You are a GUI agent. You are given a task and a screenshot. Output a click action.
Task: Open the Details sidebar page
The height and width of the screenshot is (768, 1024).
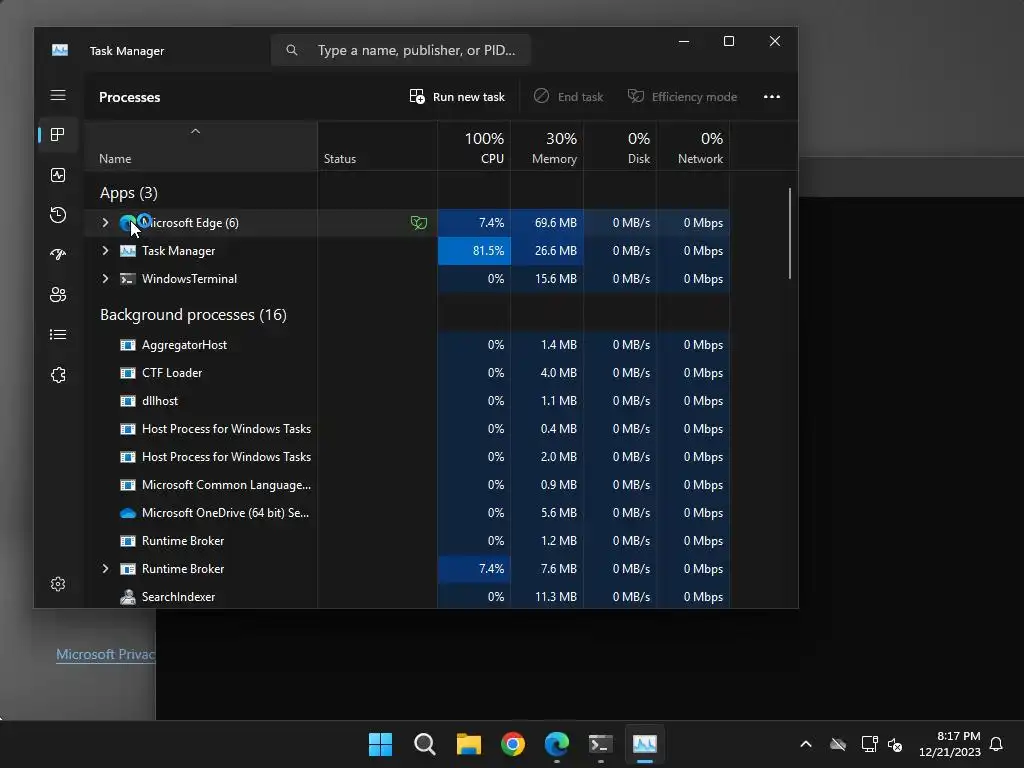click(x=57, y=334)
